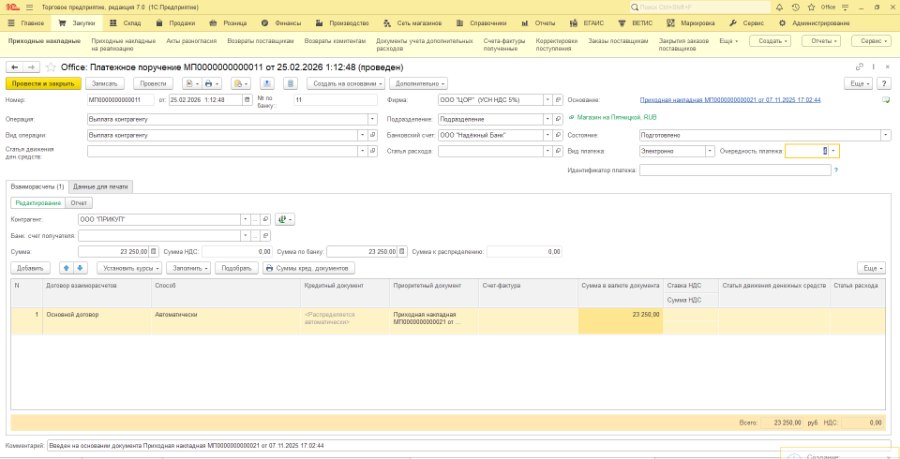900x459 pixels.
Task: Move row up with blue up arrow
Action: pos(65,268)
